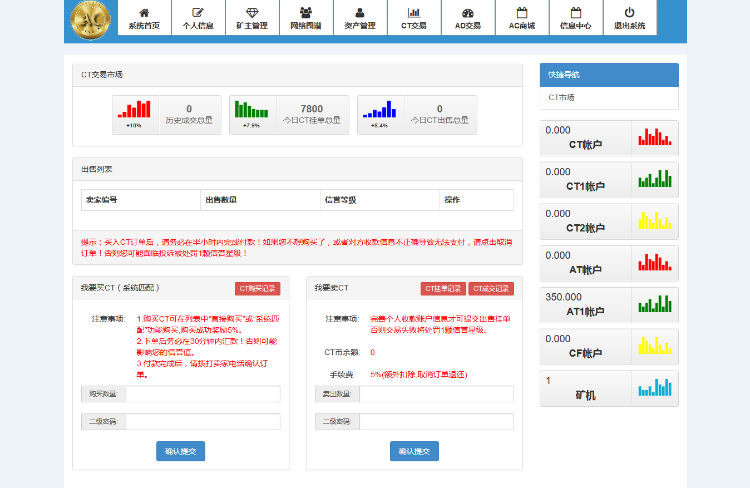
Task: Click the 350.000 AT1帐户 balance
Action: pyautogui.click(x=563, y=297)
